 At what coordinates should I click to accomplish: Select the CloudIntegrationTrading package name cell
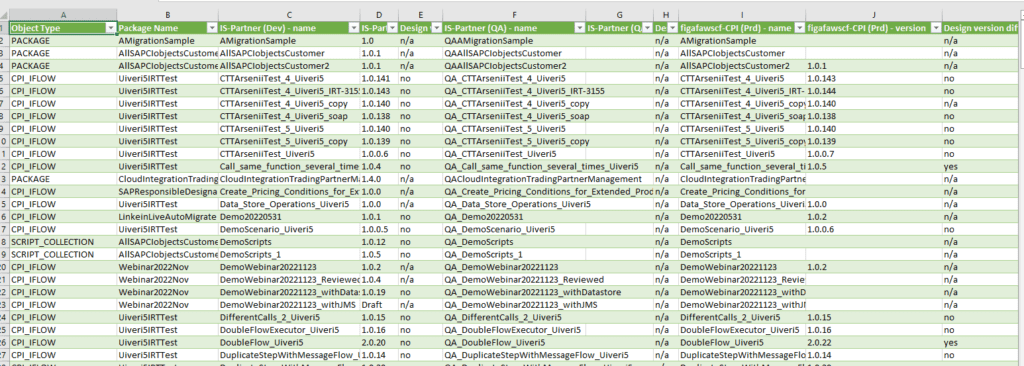[168, 179]
